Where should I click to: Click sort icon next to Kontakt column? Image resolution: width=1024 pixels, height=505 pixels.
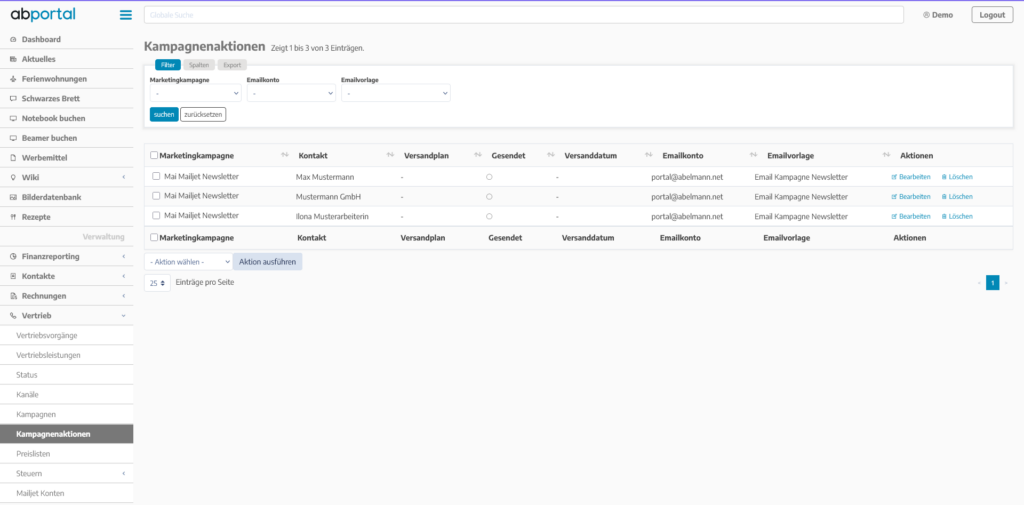[389, 155]
